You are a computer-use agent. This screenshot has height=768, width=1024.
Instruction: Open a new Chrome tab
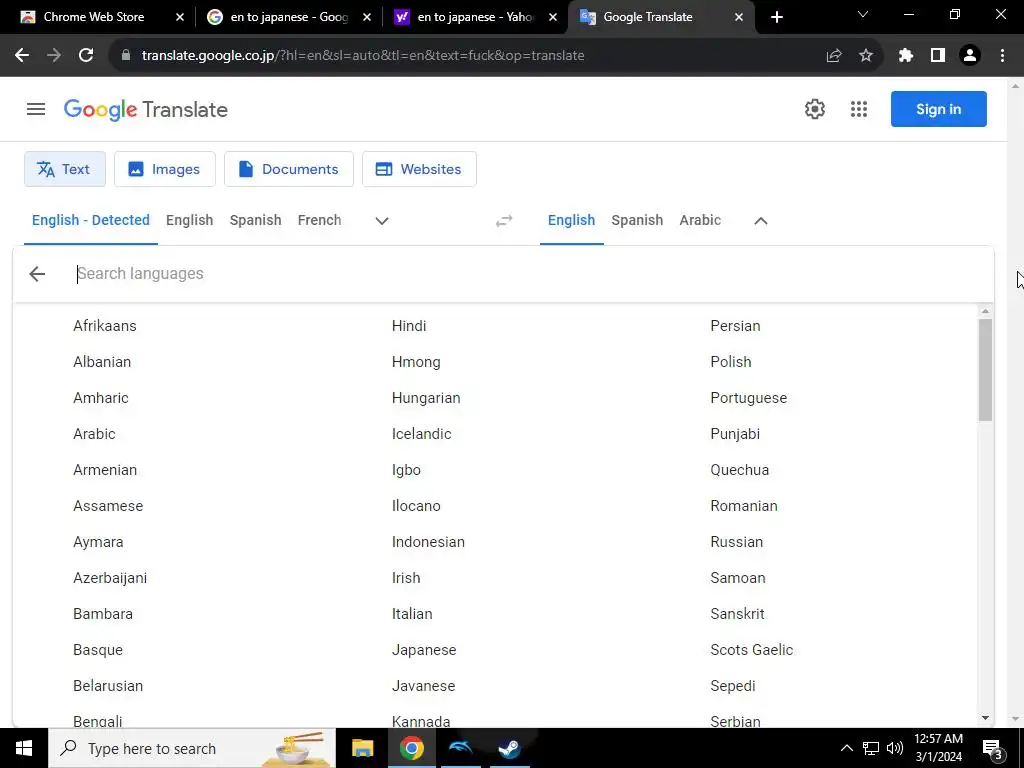coord(776,17)
